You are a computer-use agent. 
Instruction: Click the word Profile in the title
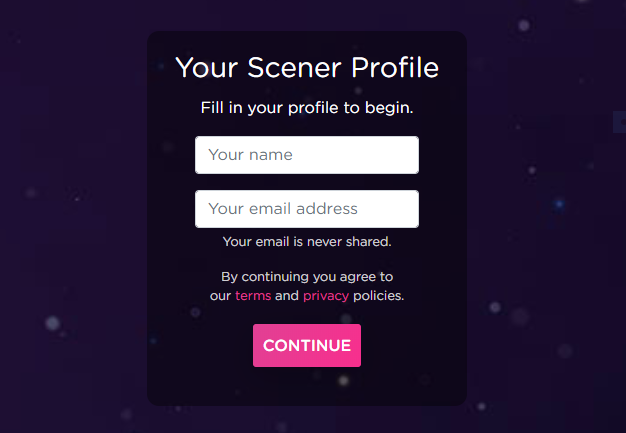coord(395,67)
